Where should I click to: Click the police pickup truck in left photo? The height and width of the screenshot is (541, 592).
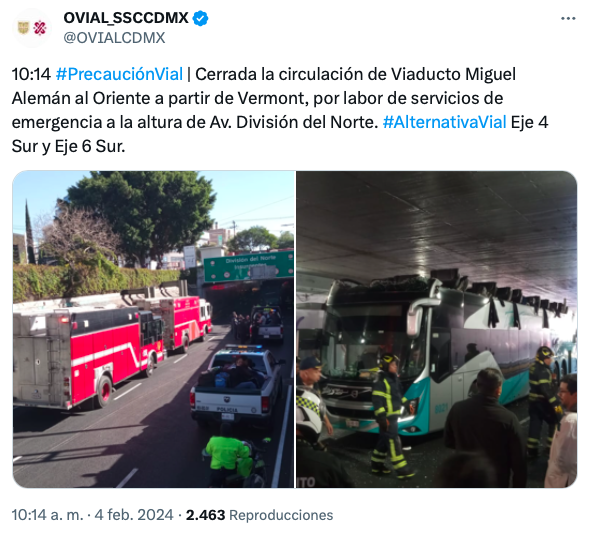click(x=237, y=384)
